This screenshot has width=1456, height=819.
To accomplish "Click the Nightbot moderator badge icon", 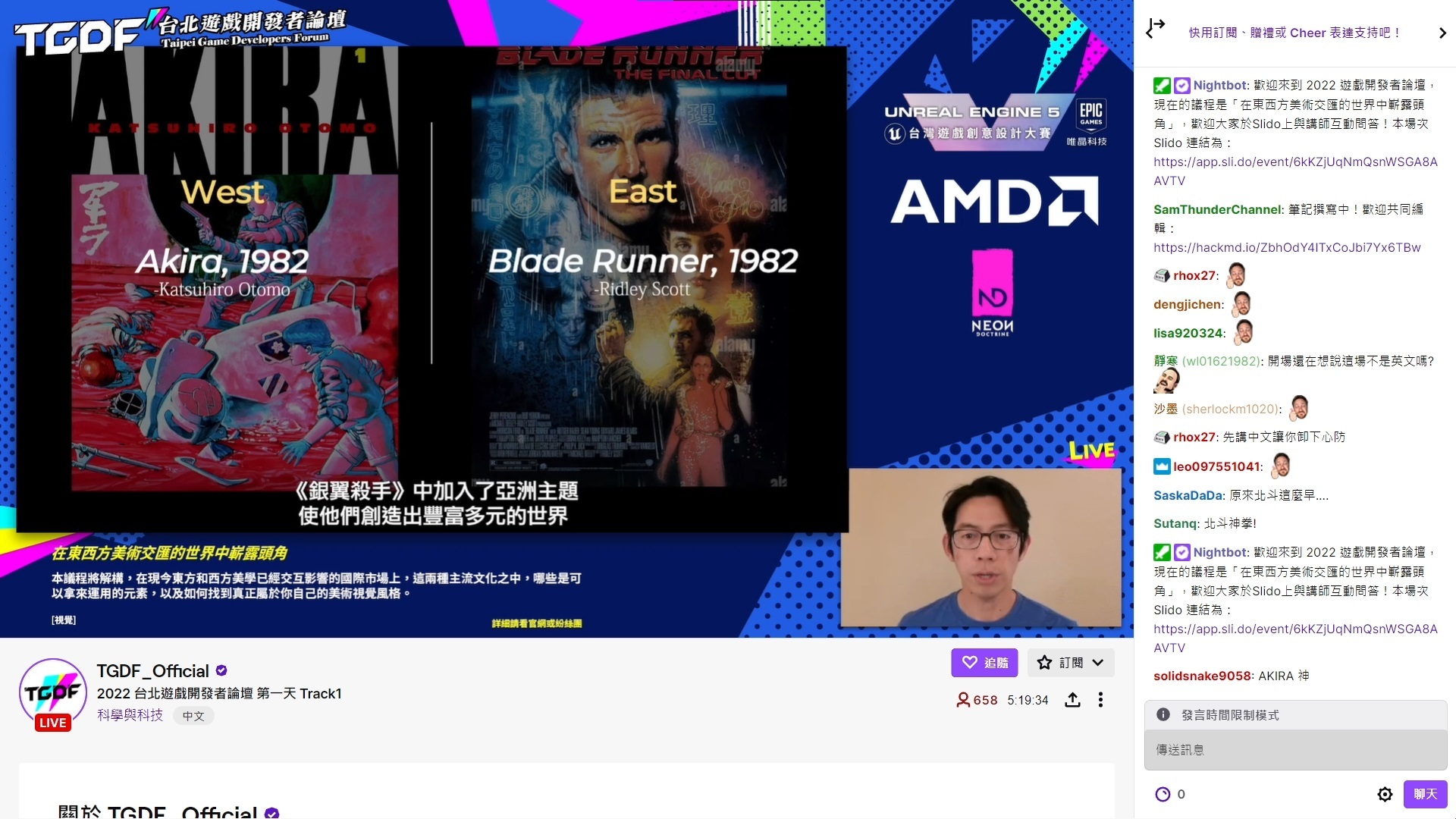I will [1162, 85].
